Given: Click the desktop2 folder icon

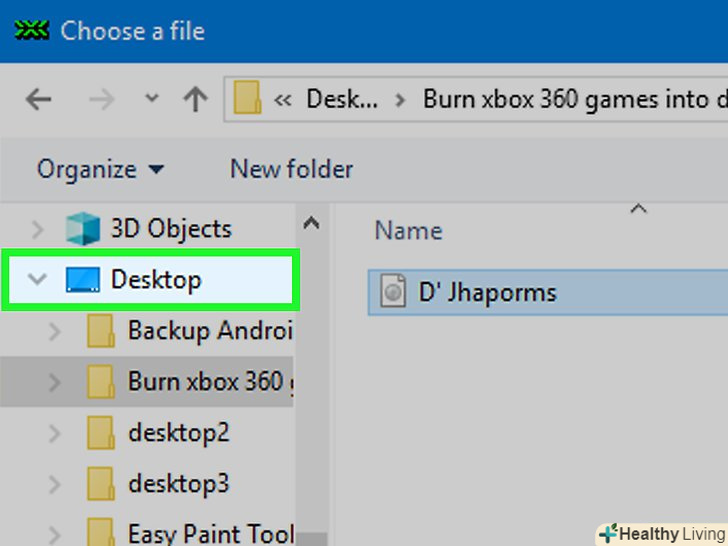Looking at the screenshot, I should [x=100, y=433].
